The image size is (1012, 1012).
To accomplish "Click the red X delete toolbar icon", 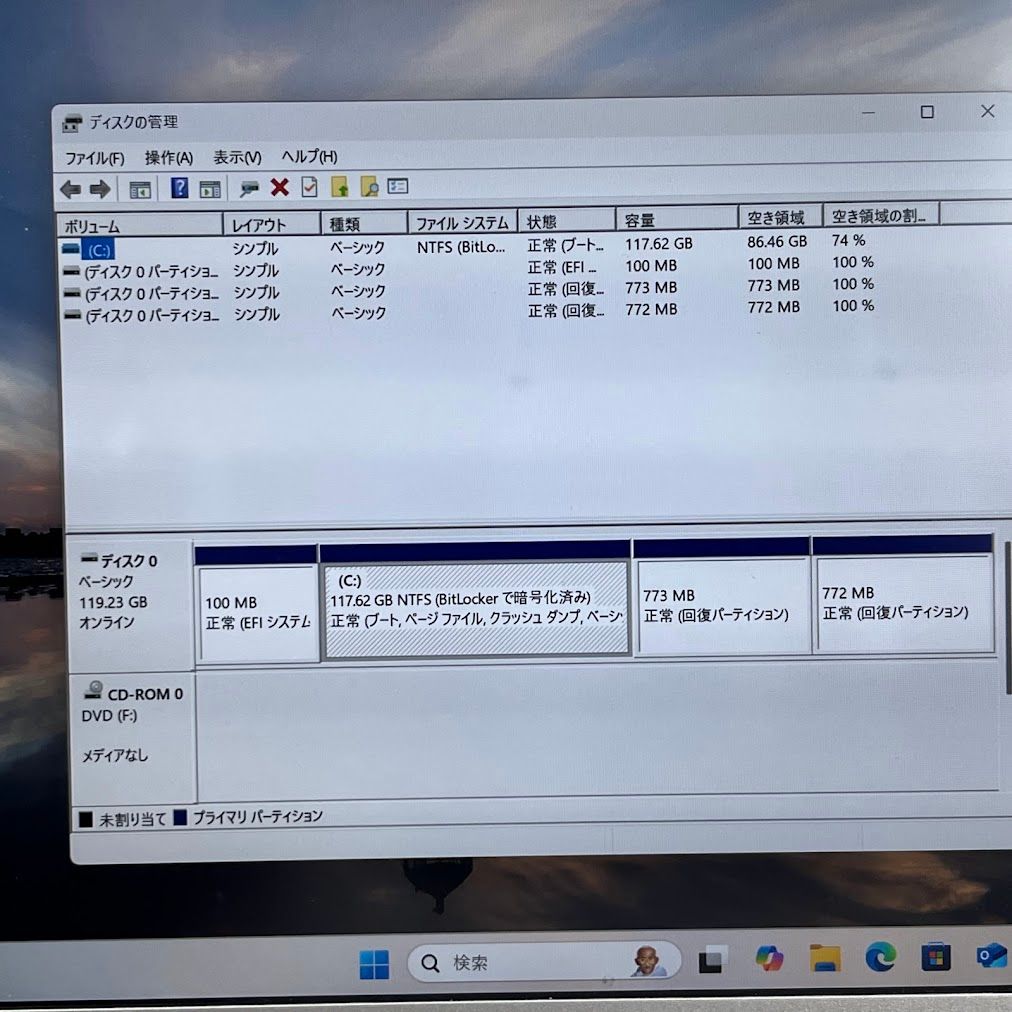I will [280, 187].
